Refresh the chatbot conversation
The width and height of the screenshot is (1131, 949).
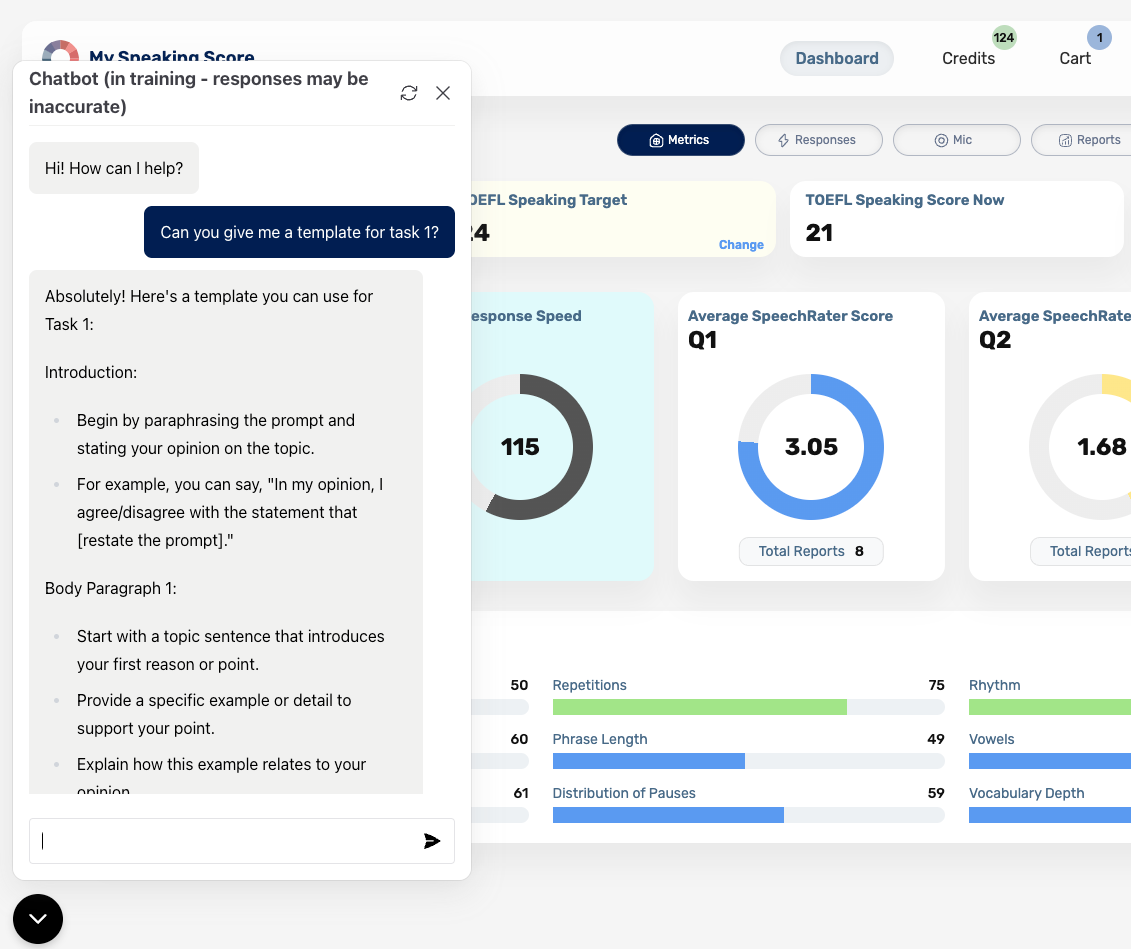click(x=409, y=93)
